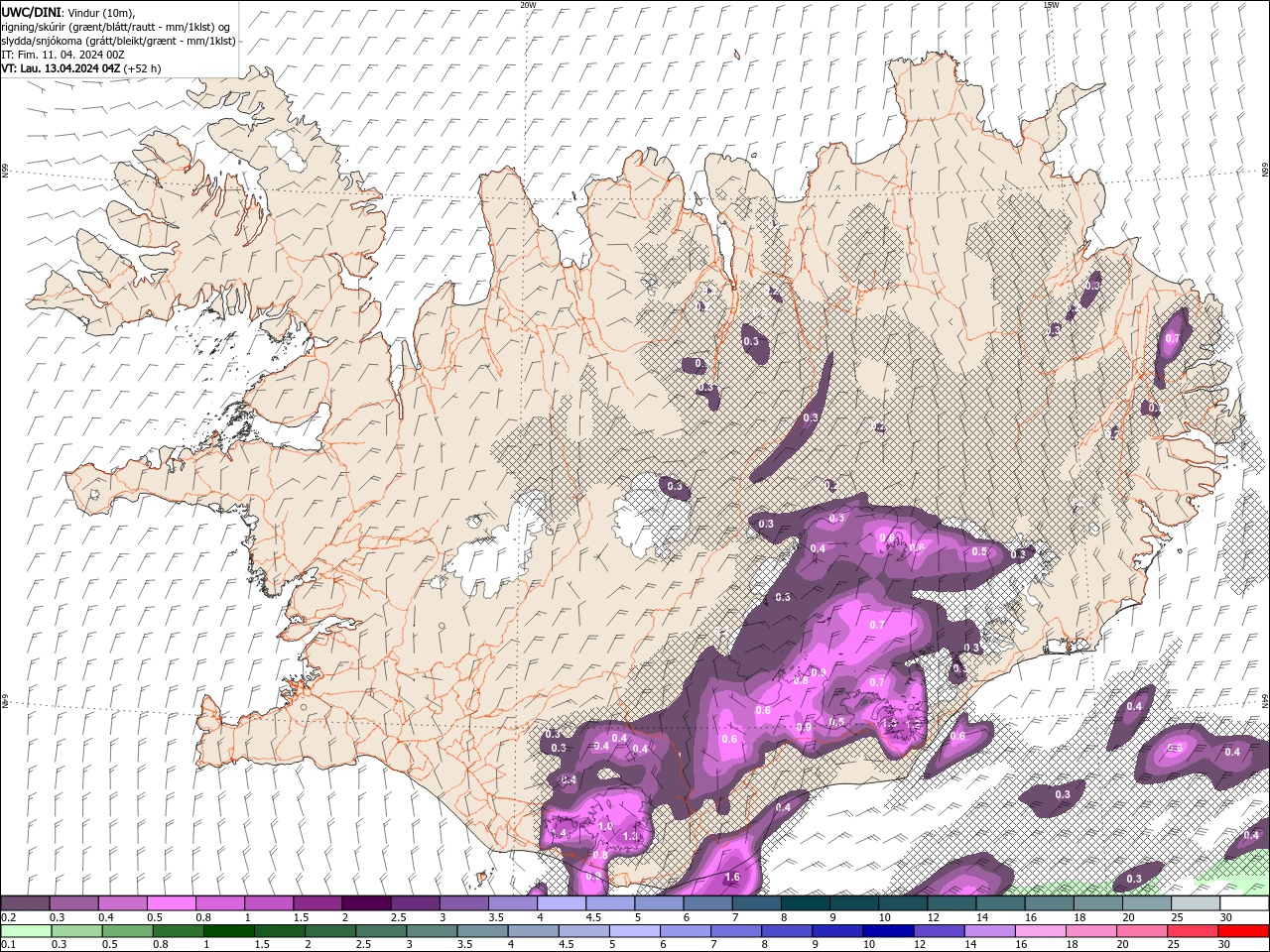The width and height of the screenshot is (1270, 952).
Task: Click the "rigning/skúrir" legend description line
Action: click(115, 27)
